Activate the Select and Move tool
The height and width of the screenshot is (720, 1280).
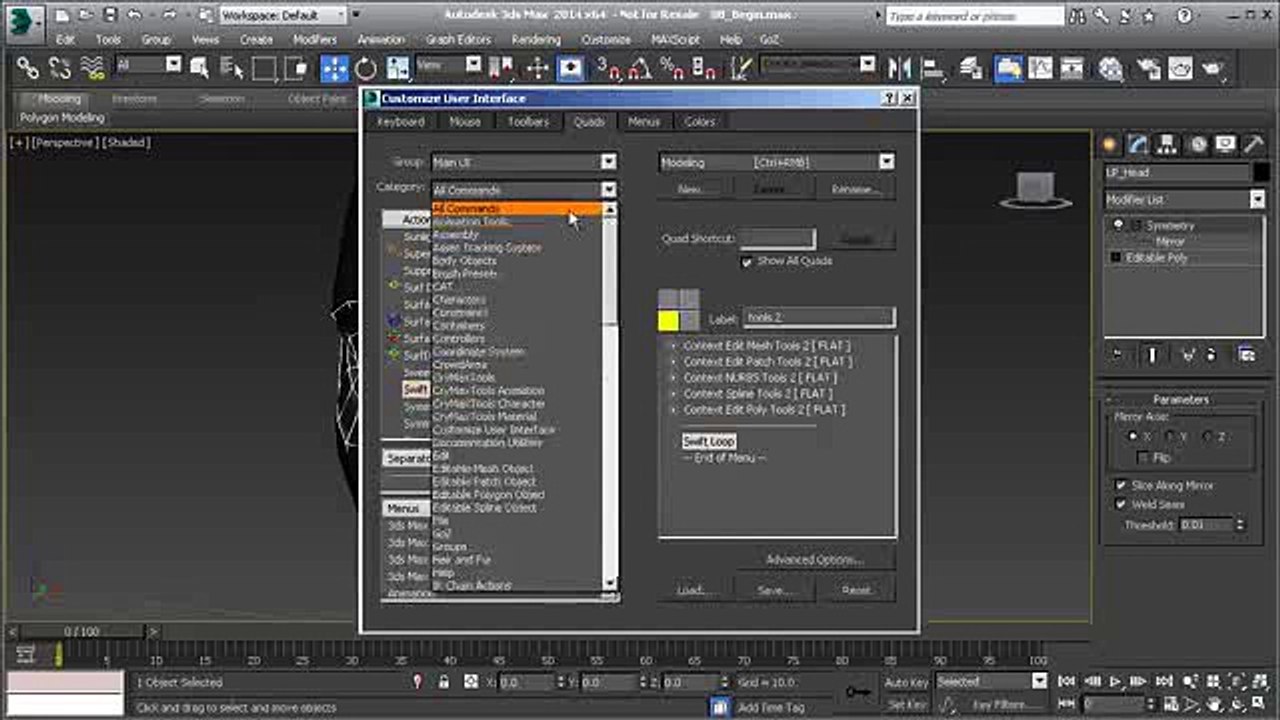(334, 68)
